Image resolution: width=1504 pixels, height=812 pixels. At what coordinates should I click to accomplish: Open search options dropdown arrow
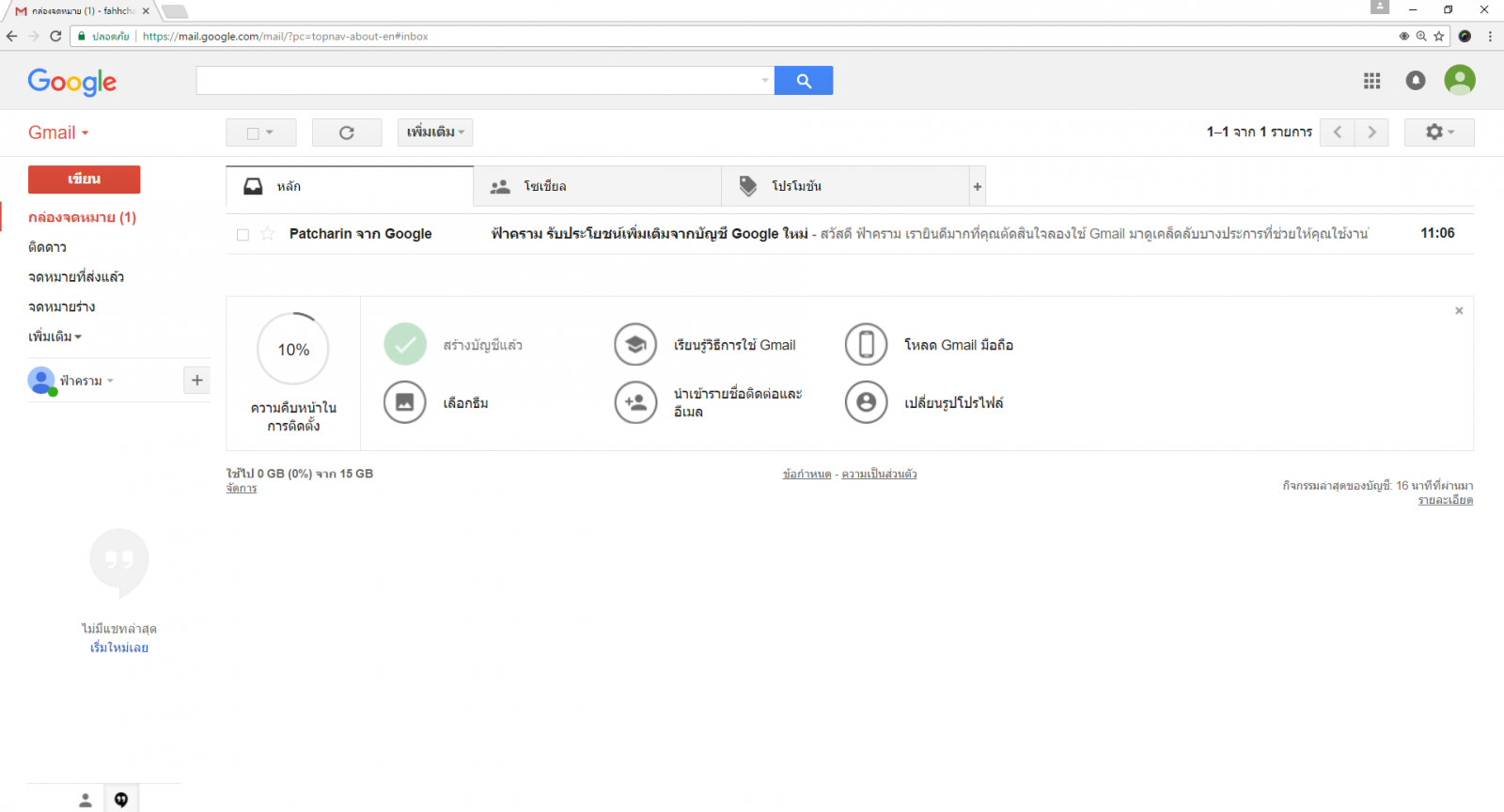pos(765,81)
